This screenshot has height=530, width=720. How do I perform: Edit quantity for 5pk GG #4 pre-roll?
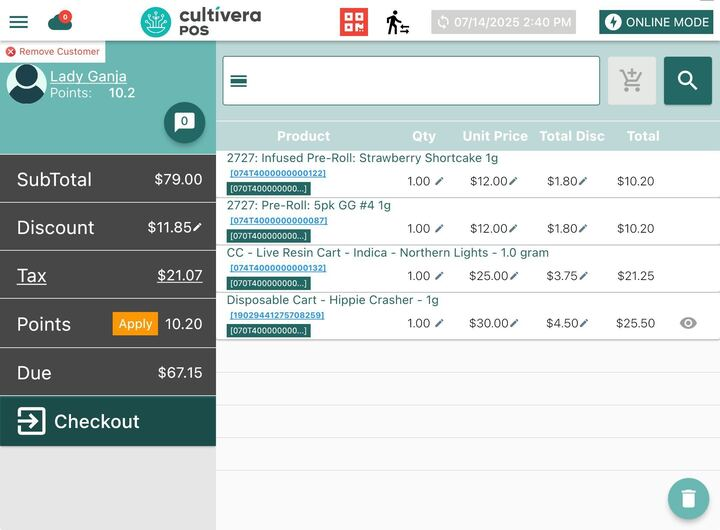439,228
